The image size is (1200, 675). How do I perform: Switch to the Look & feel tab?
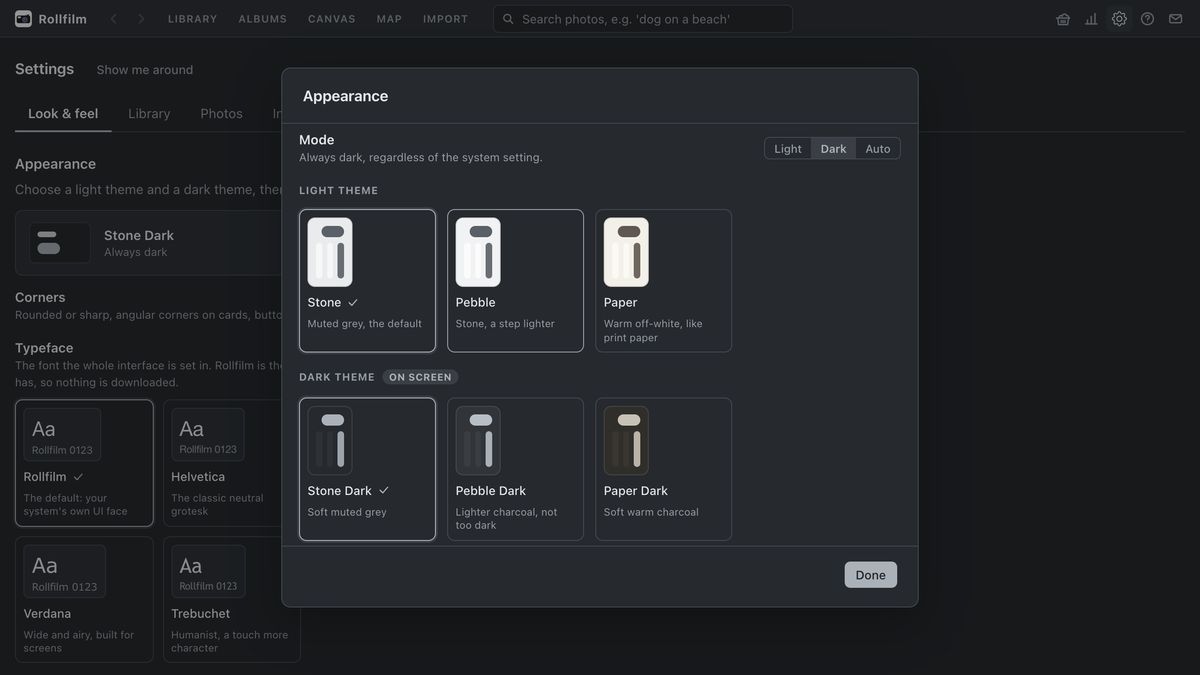pos(63,114)
